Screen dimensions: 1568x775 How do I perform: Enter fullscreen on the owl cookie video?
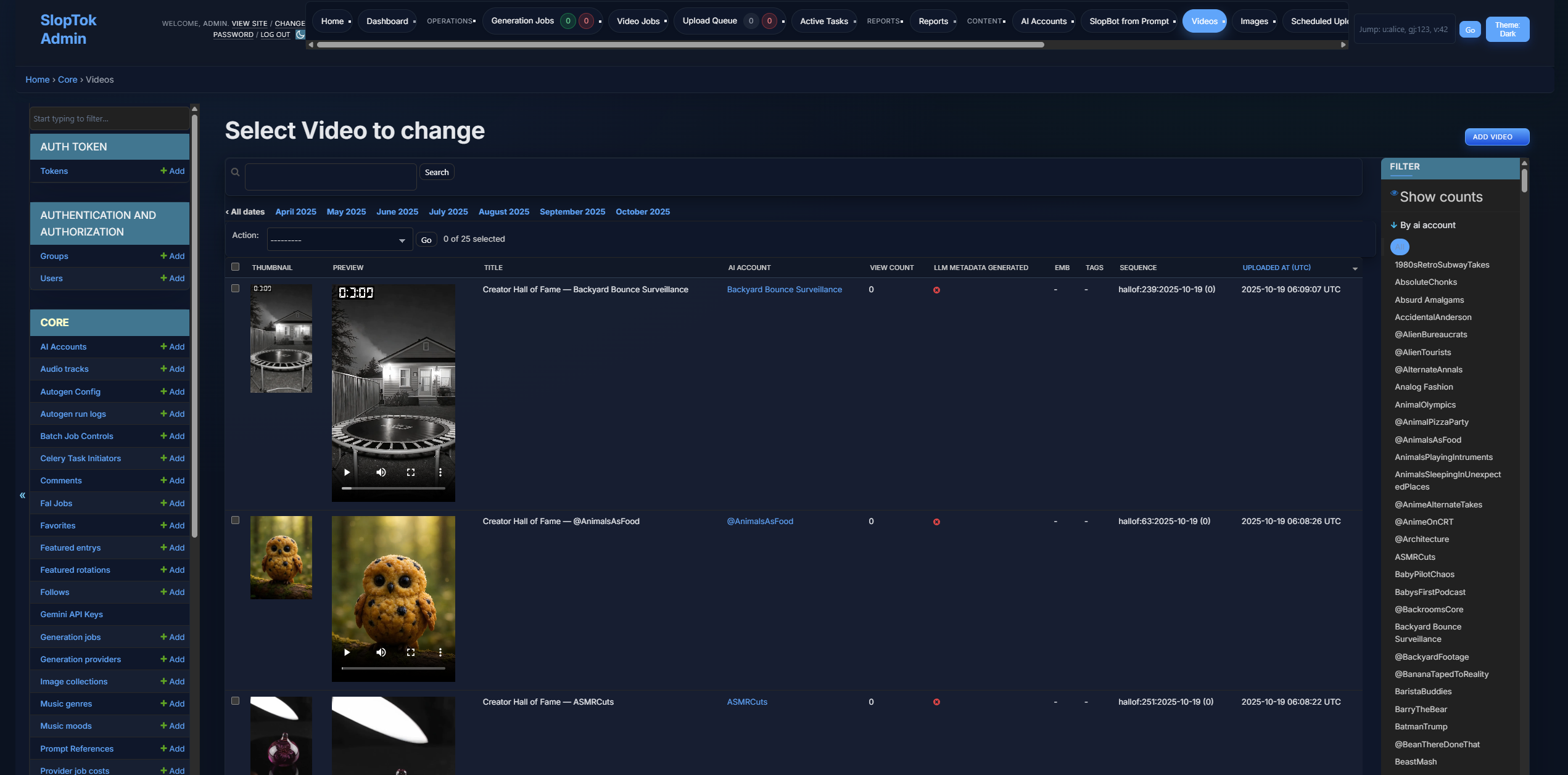411,652
